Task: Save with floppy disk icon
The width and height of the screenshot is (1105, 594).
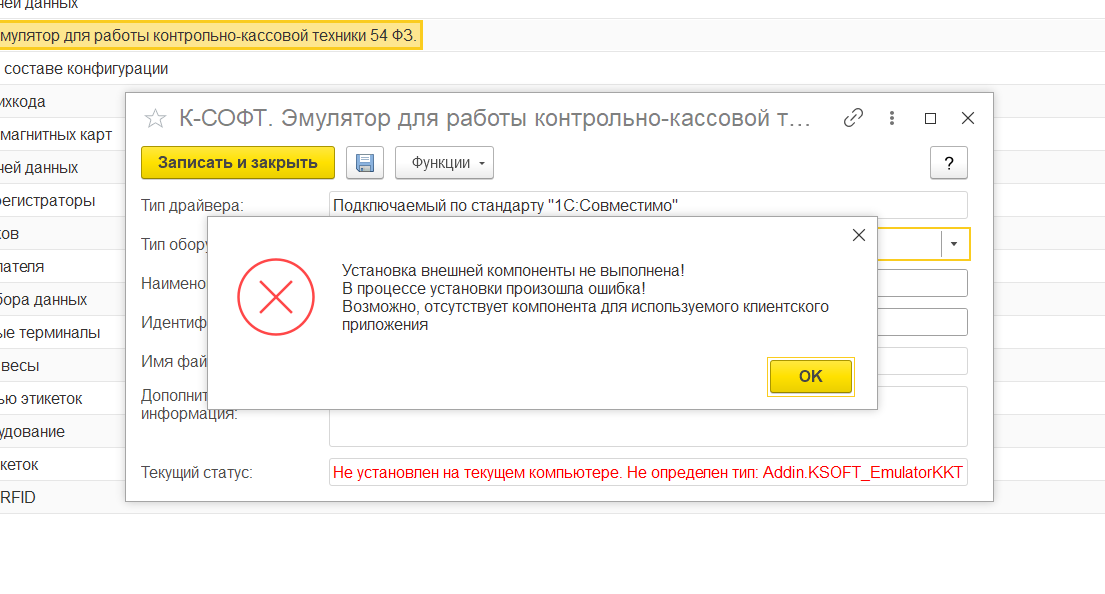Action: coord(364,163)
